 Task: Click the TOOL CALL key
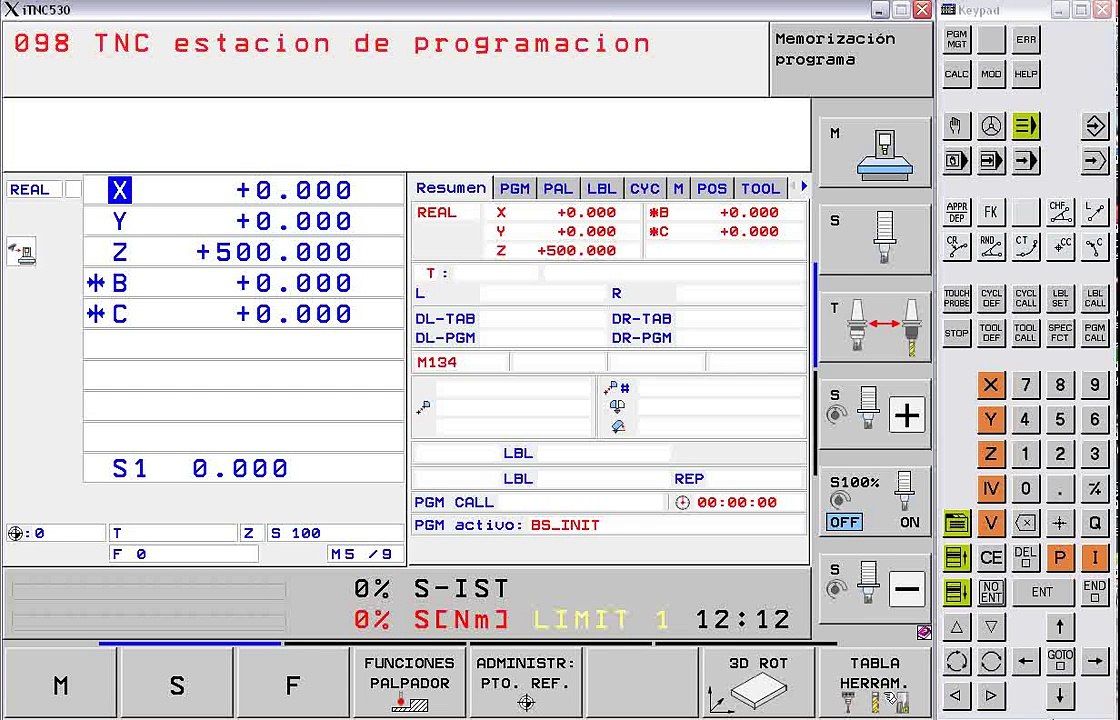coord(1025,333)
